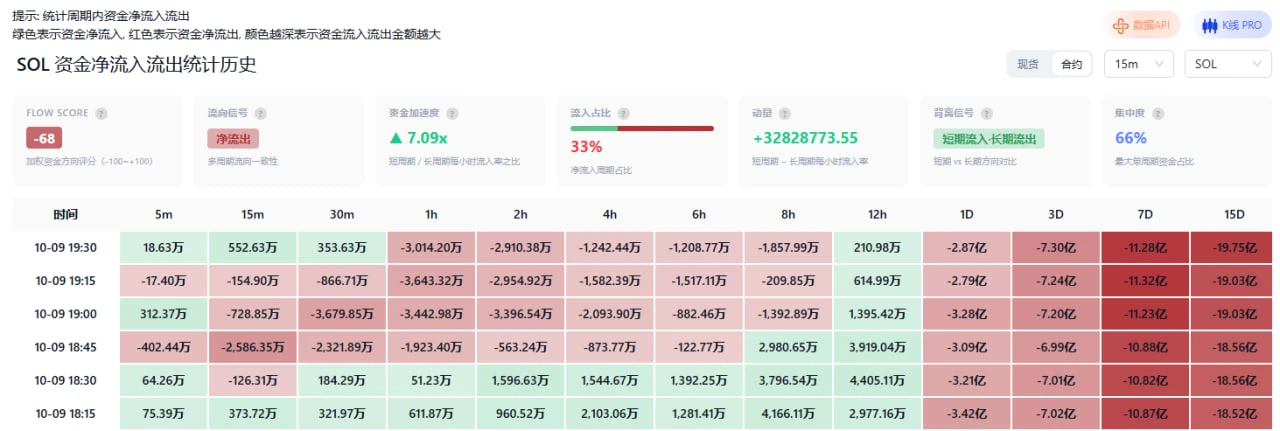1280x431 pixels.
Task: Click the 集中度 help question icon
Action: [1160, 114]
